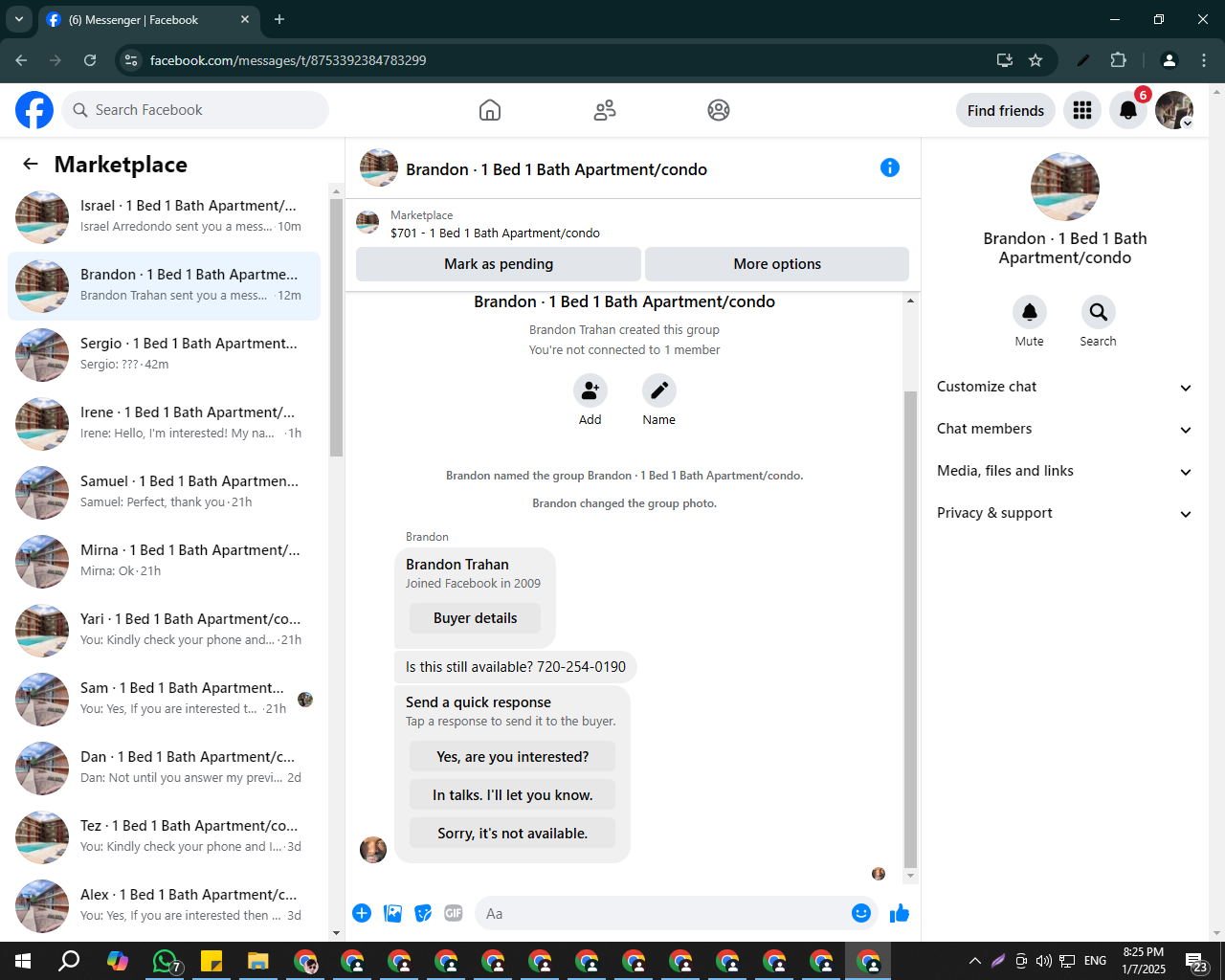Click the Mark as pending button
Viewport: 1225px width, 980px height.
click(x=499, y=264)
